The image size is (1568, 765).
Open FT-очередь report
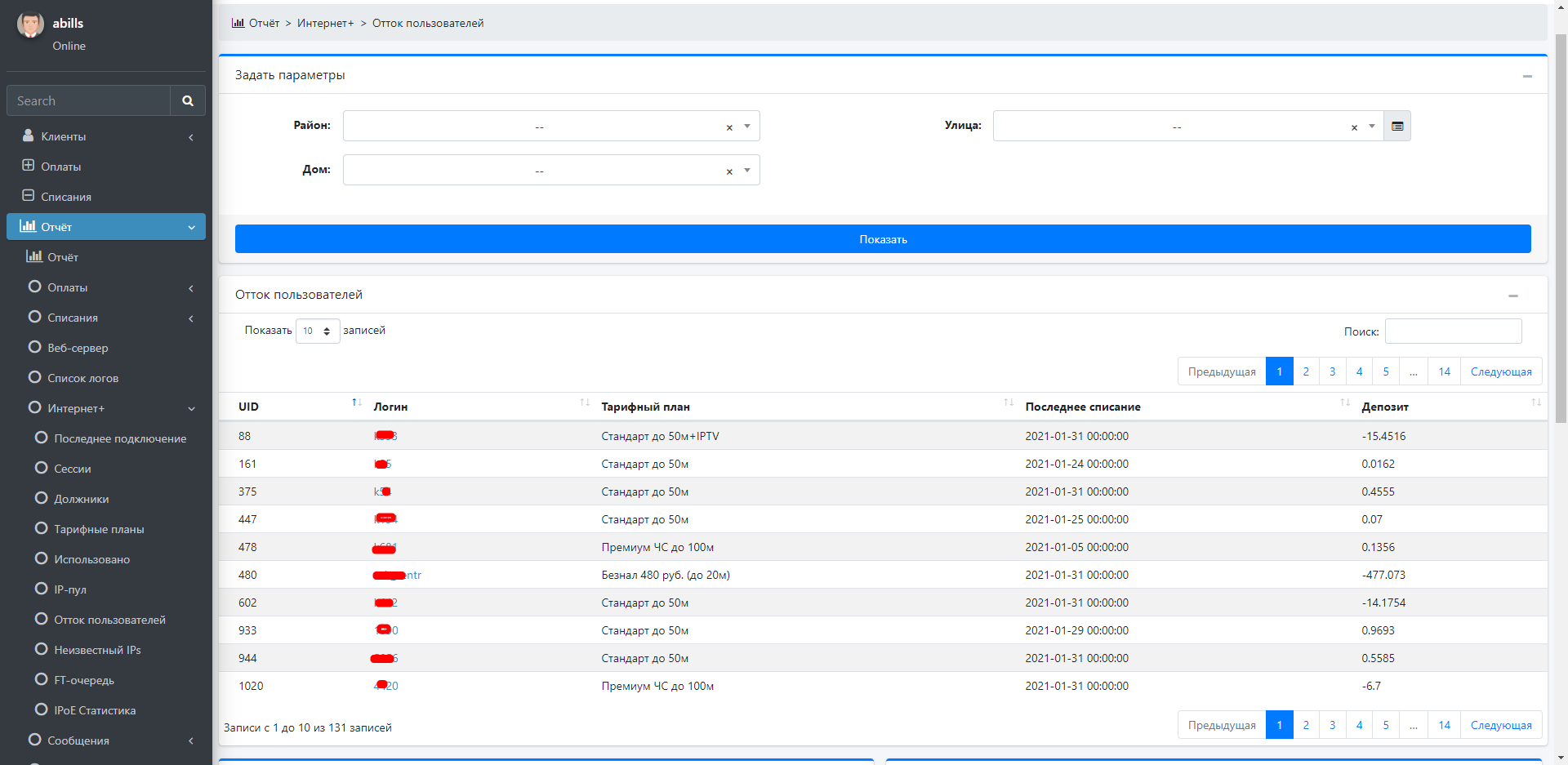tap(106, 680)
